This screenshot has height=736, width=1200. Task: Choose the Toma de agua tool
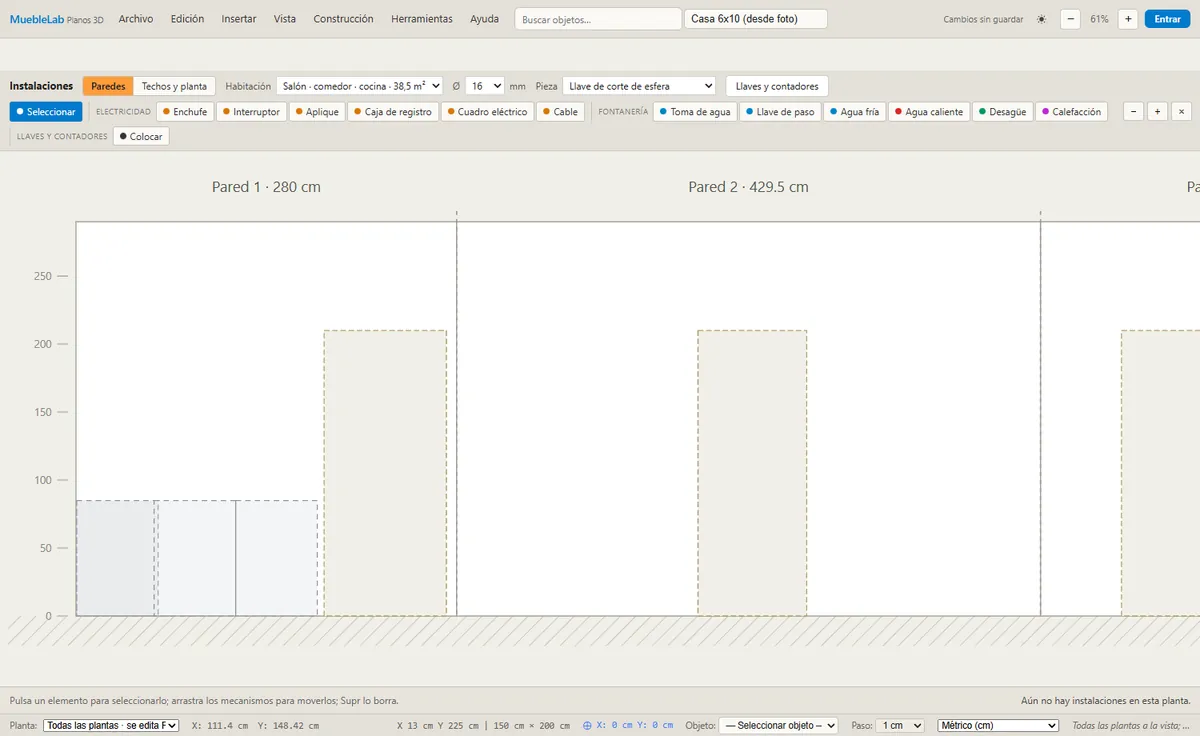point(695,112)
